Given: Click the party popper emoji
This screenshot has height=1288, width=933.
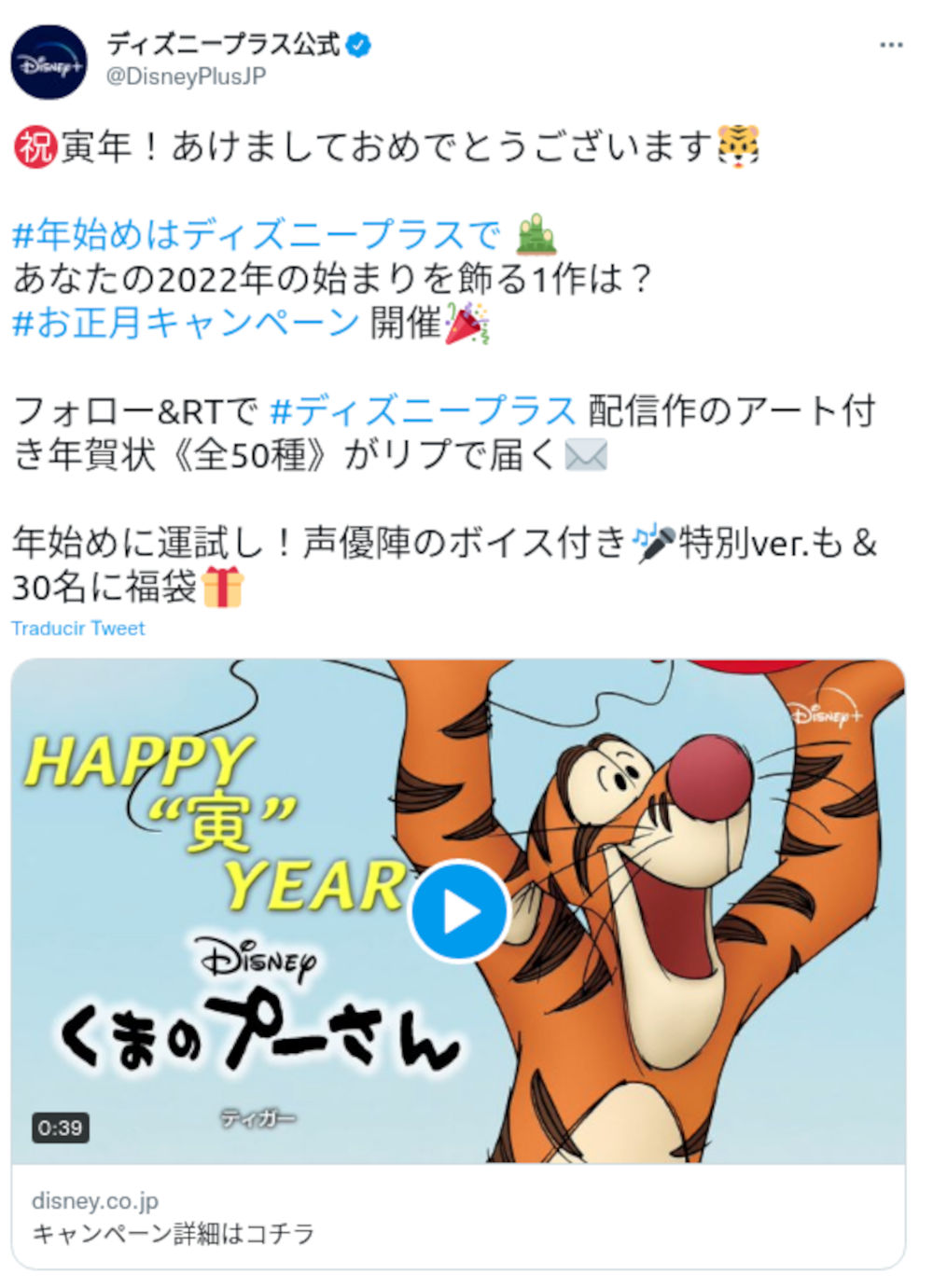Looking at the screenshot, I should coord(466,323).
